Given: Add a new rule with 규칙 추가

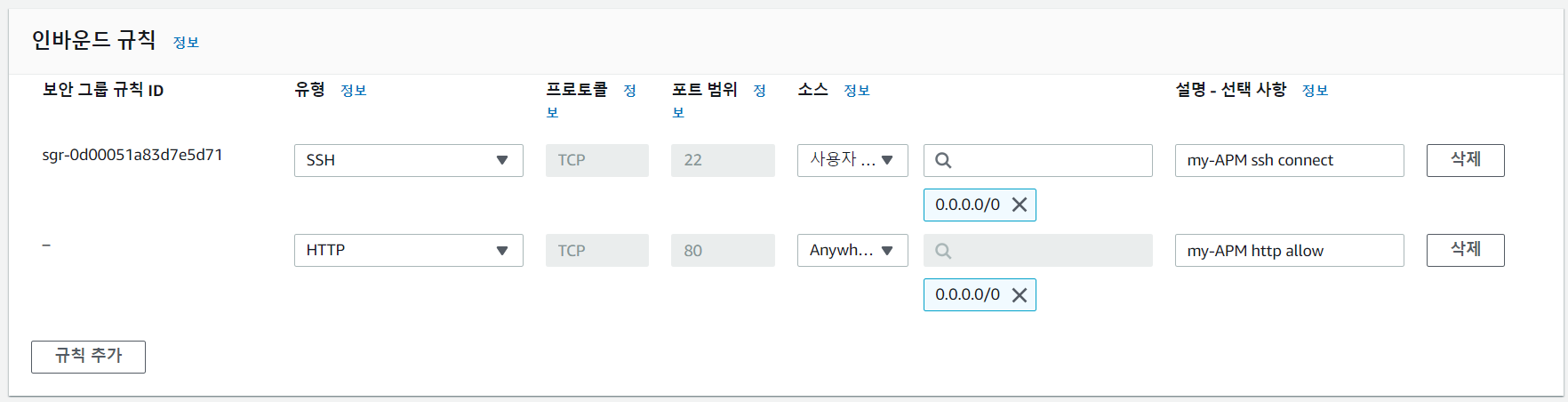Looking at the screenshot, I should pos(88,357).
